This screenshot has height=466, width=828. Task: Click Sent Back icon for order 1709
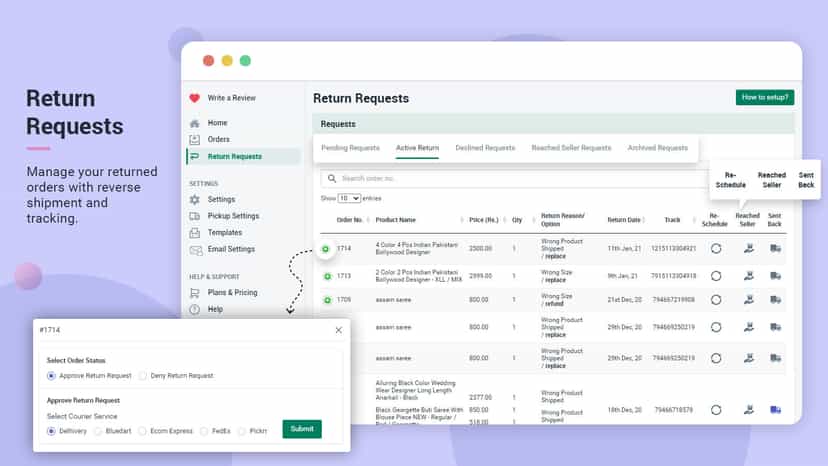pyautogui.click(x=775, y=300)
